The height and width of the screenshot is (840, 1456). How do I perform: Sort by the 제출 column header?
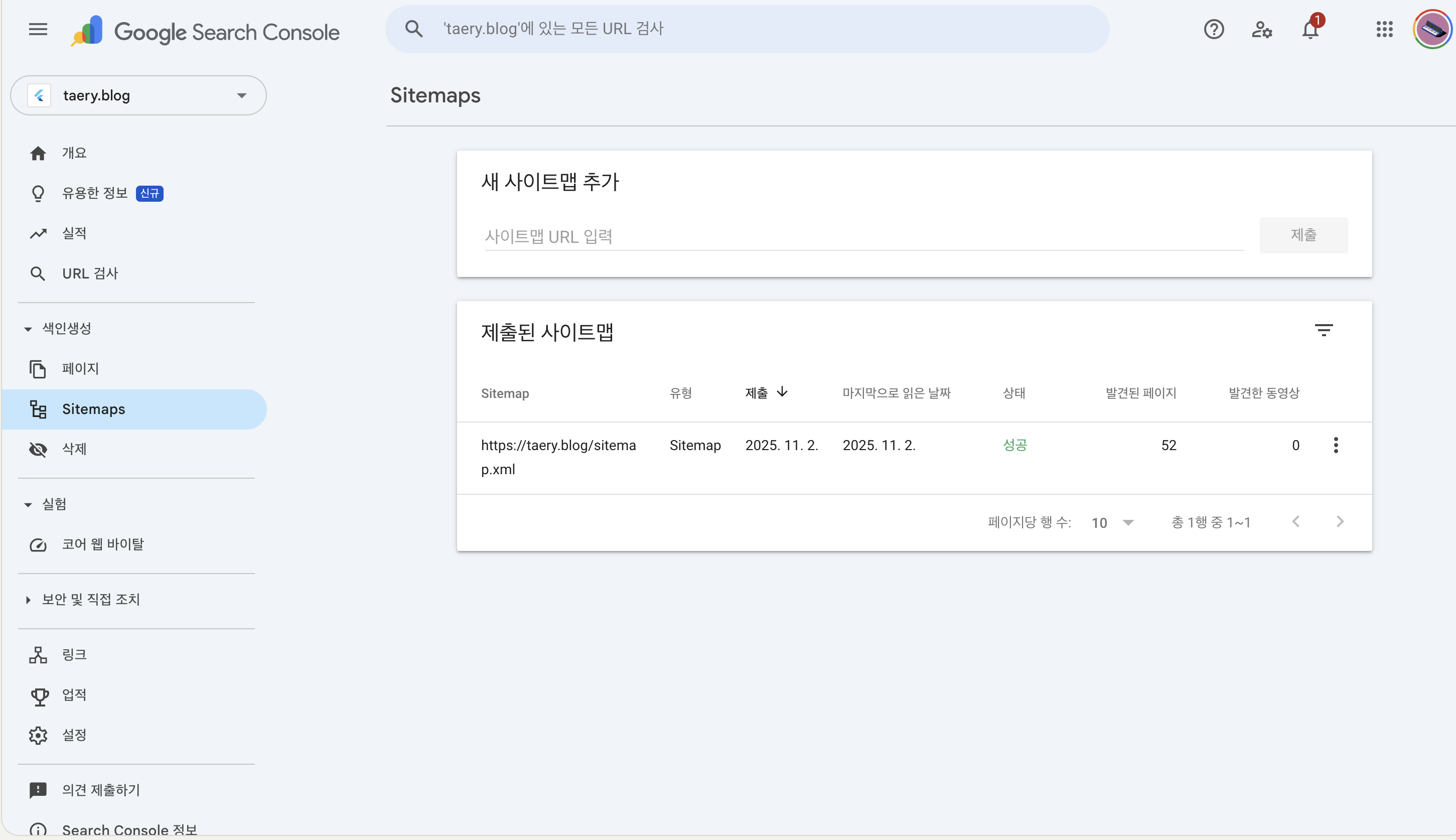[757, 393]
